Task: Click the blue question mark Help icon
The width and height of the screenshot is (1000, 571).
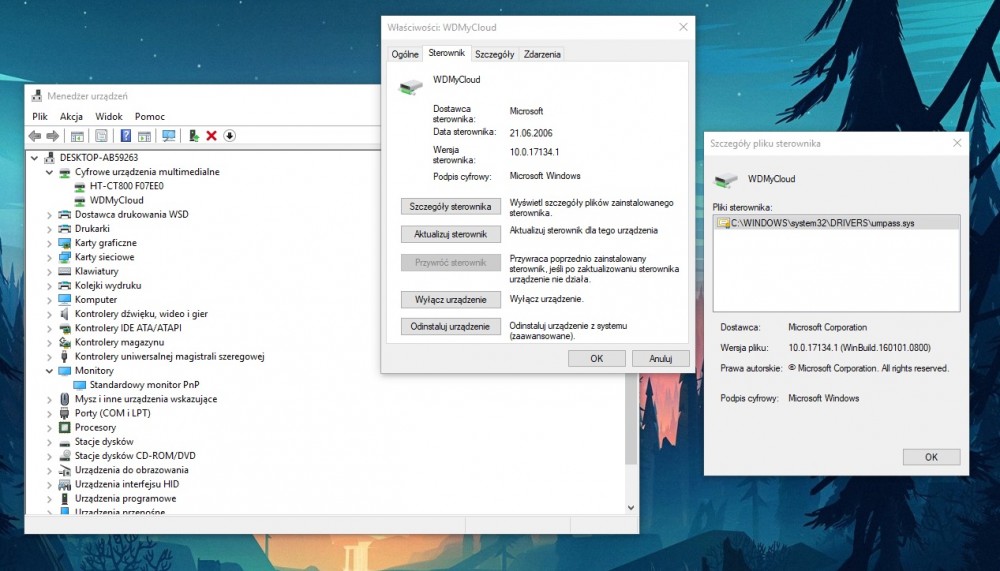Action: [126, 136]
